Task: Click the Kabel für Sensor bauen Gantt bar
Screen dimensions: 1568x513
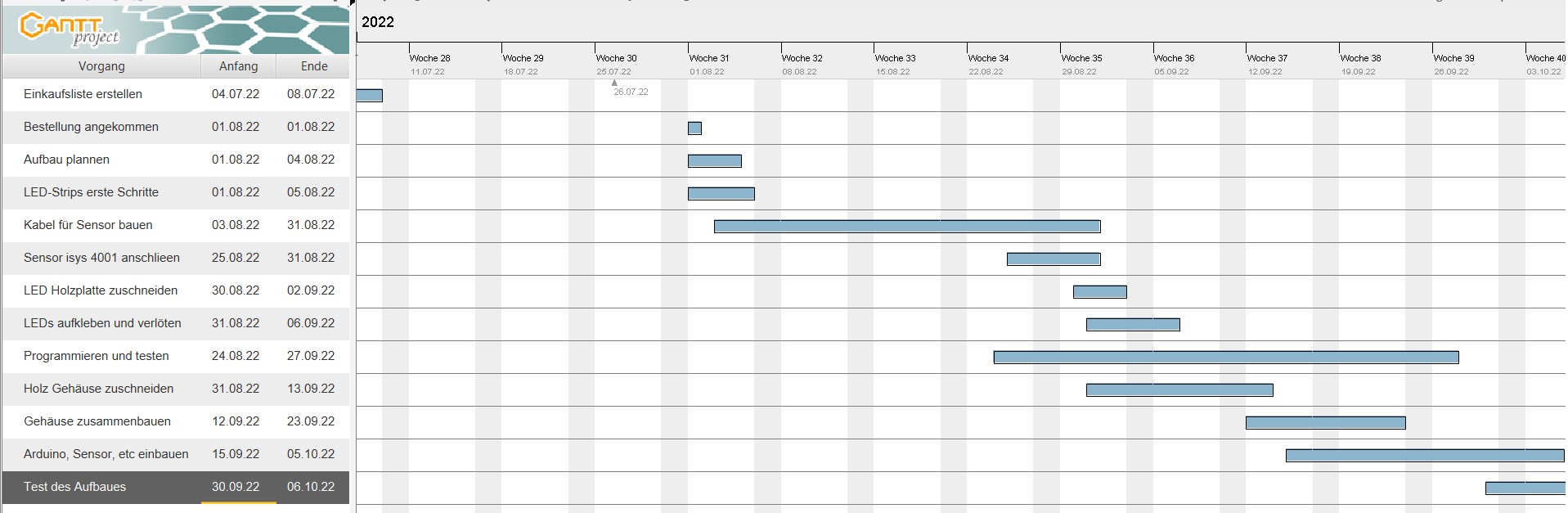Action: click(x=906, y=227)
